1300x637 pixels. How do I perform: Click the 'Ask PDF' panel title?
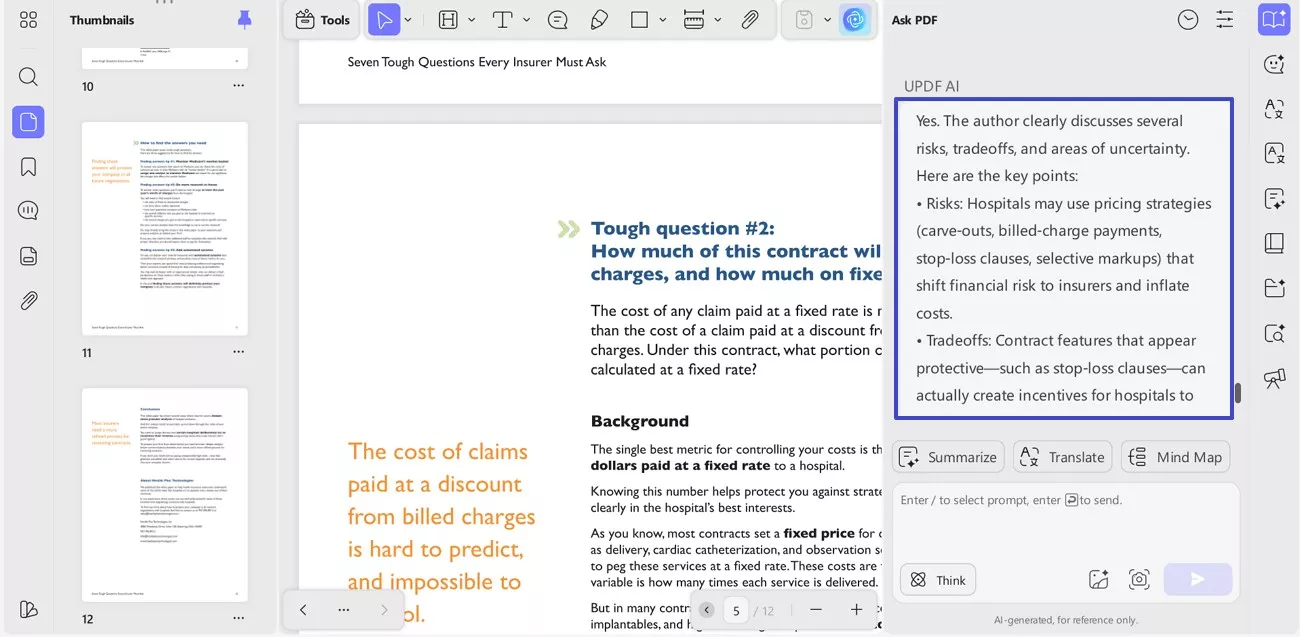point(914,20)
